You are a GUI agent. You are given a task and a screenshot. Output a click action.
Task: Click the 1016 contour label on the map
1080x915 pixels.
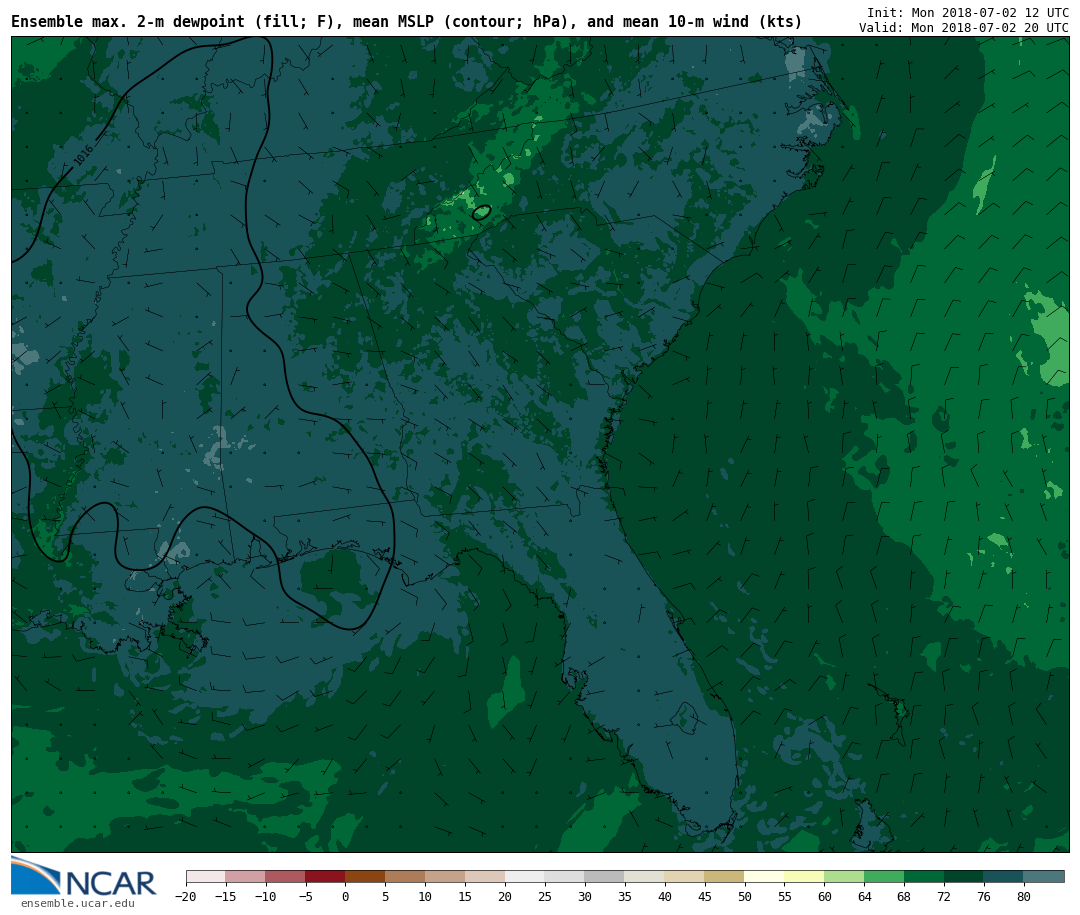pos(83,155)
